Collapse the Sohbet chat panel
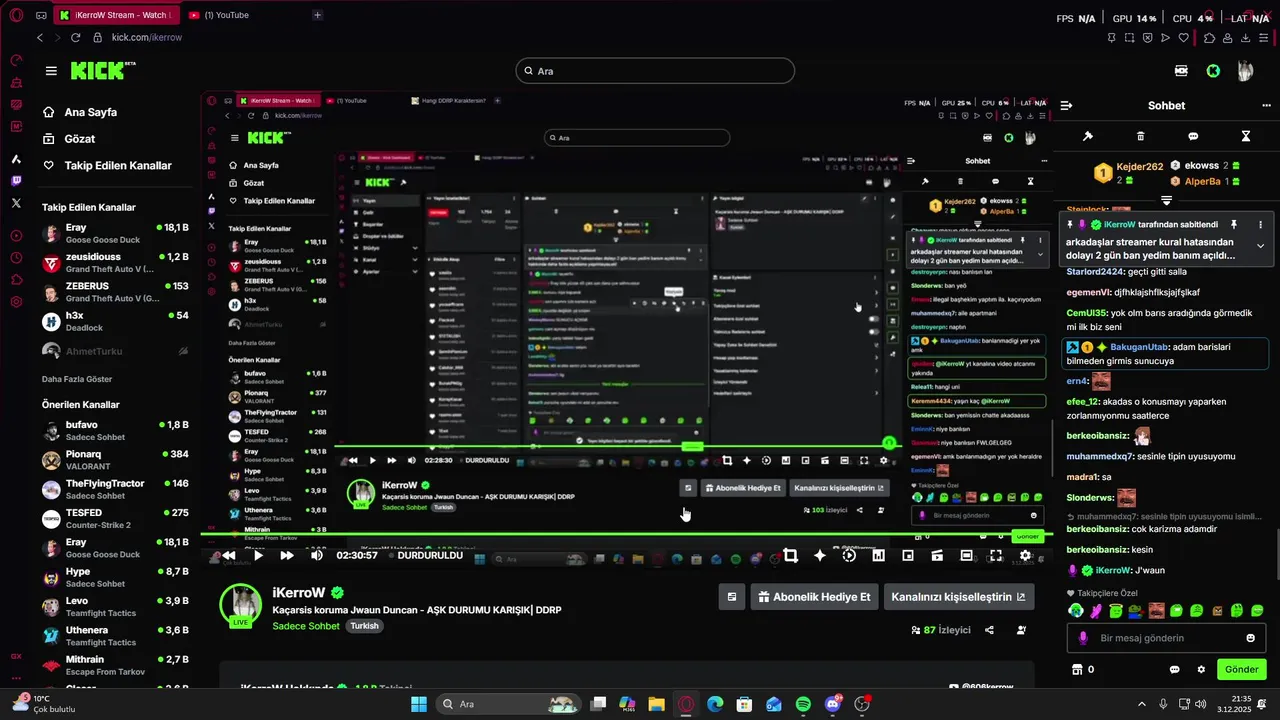Image resolution: width=1280 pixels, height=720 pixels. [x=1066, y=105]
